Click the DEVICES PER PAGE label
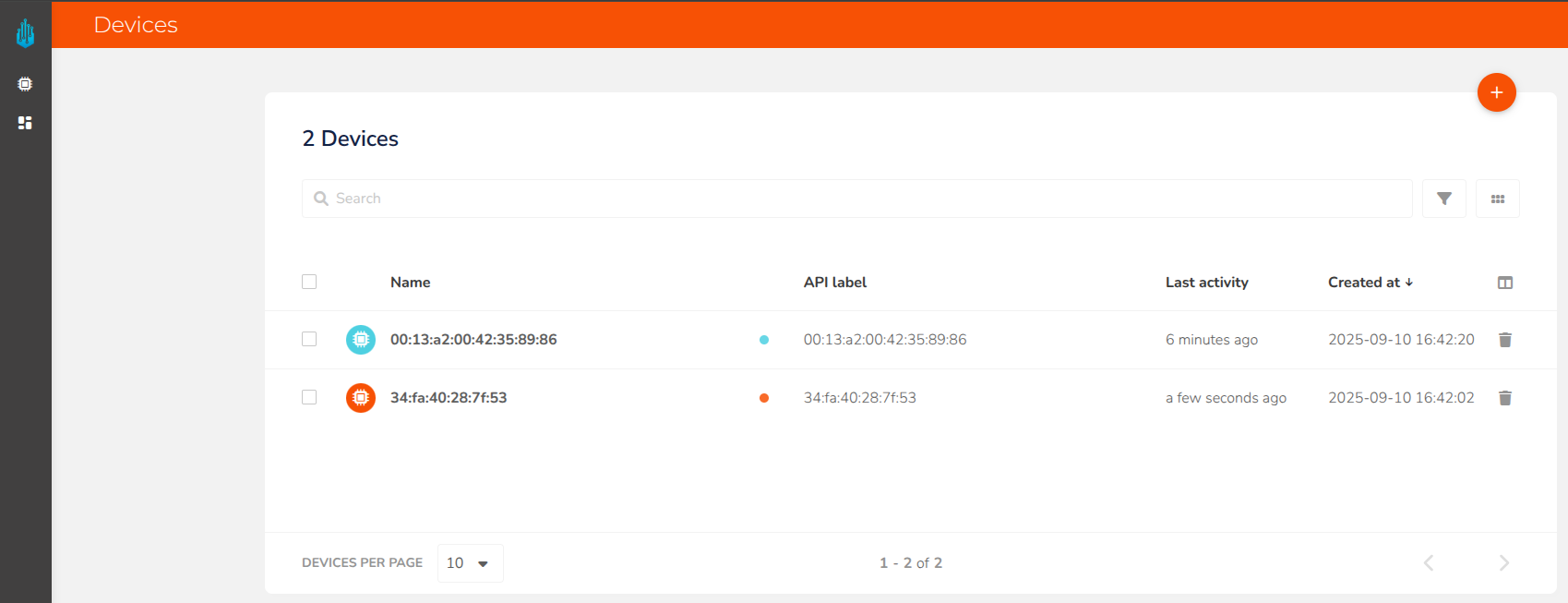 click(x=362, y=562)
